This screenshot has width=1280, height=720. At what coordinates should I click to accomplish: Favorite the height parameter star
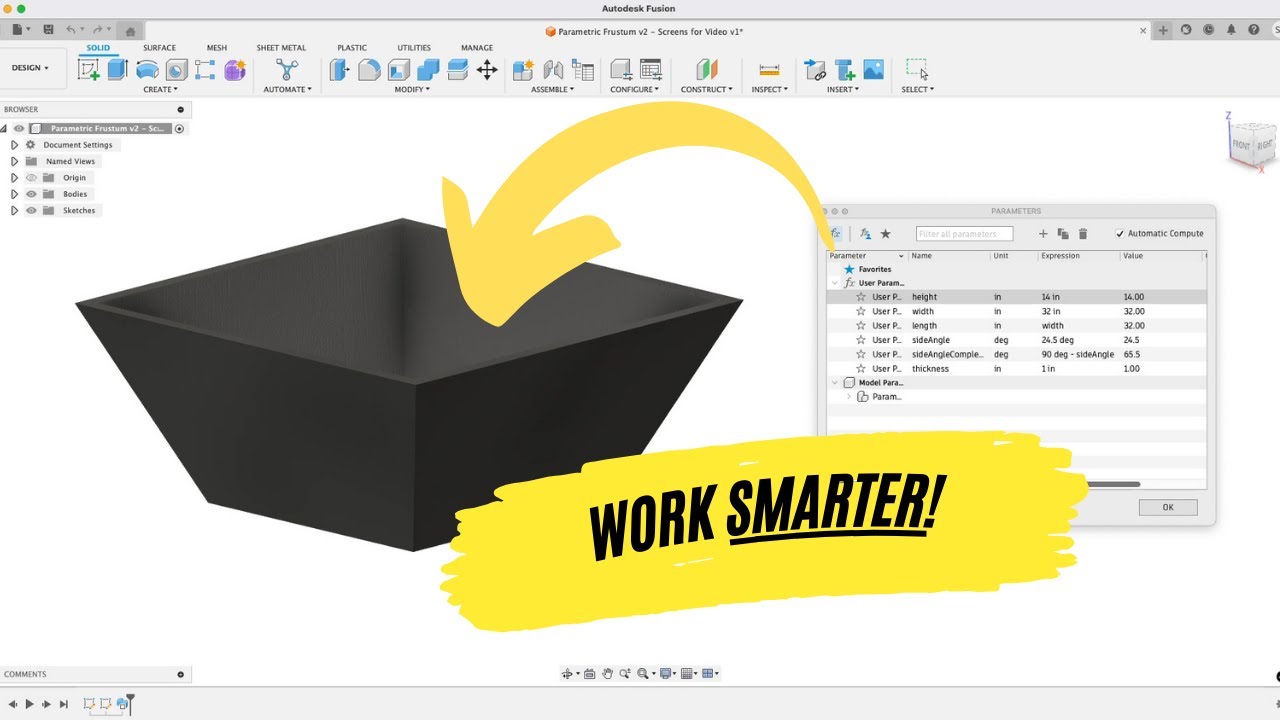(x=861, y=297)
